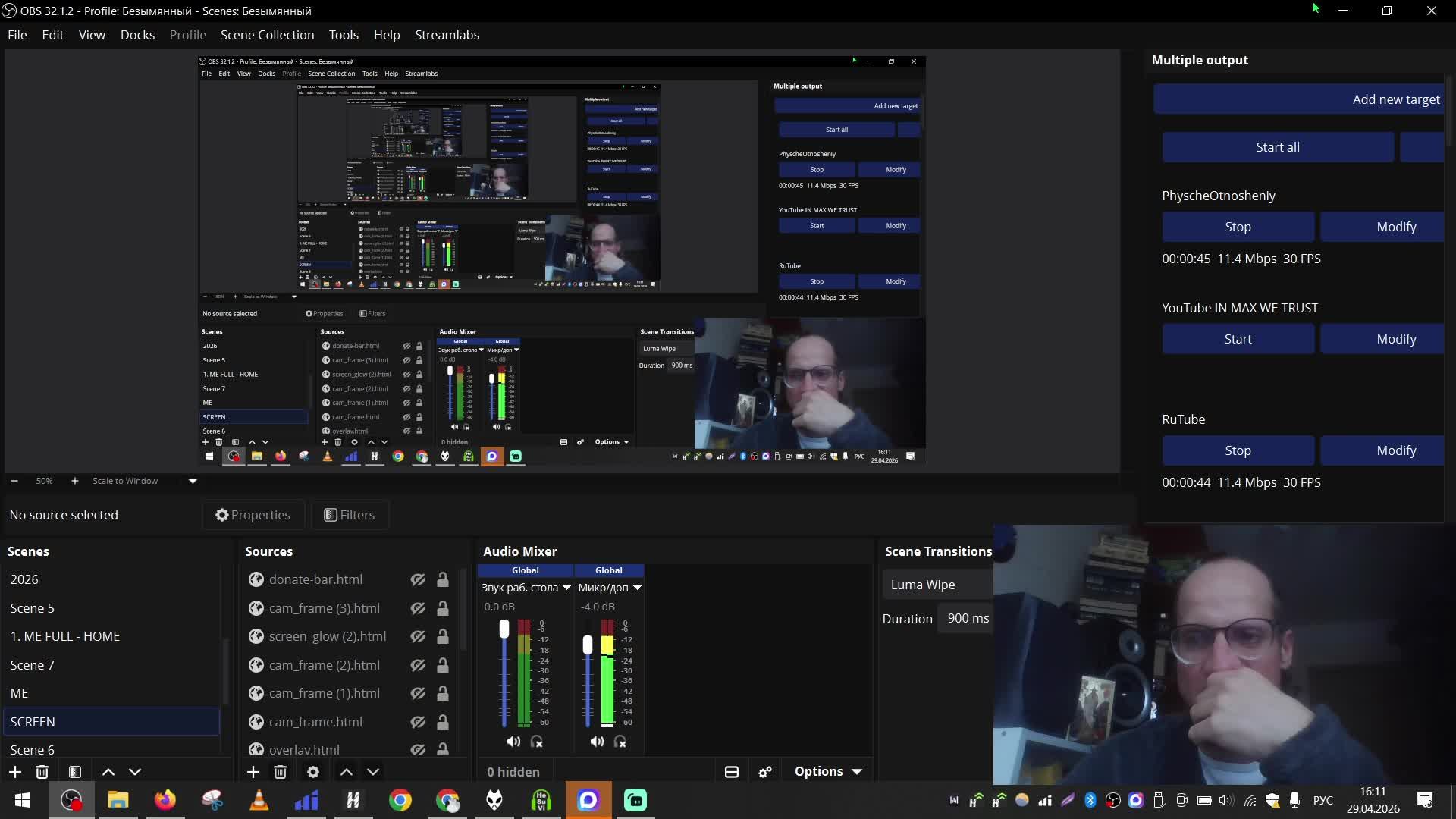Start the YouTube IN MAX WE TRUST stream
Image resolution: width=1456 pixels, height=819 pixels.
pos(1238,339)
